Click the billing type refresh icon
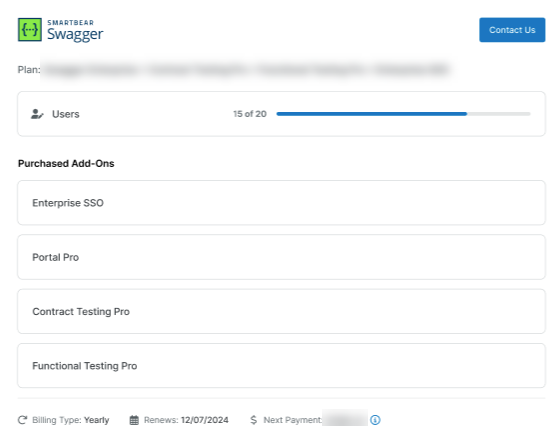Image resolution: width=551 pixels, height=436 pixels. click(x=22, y=420)
